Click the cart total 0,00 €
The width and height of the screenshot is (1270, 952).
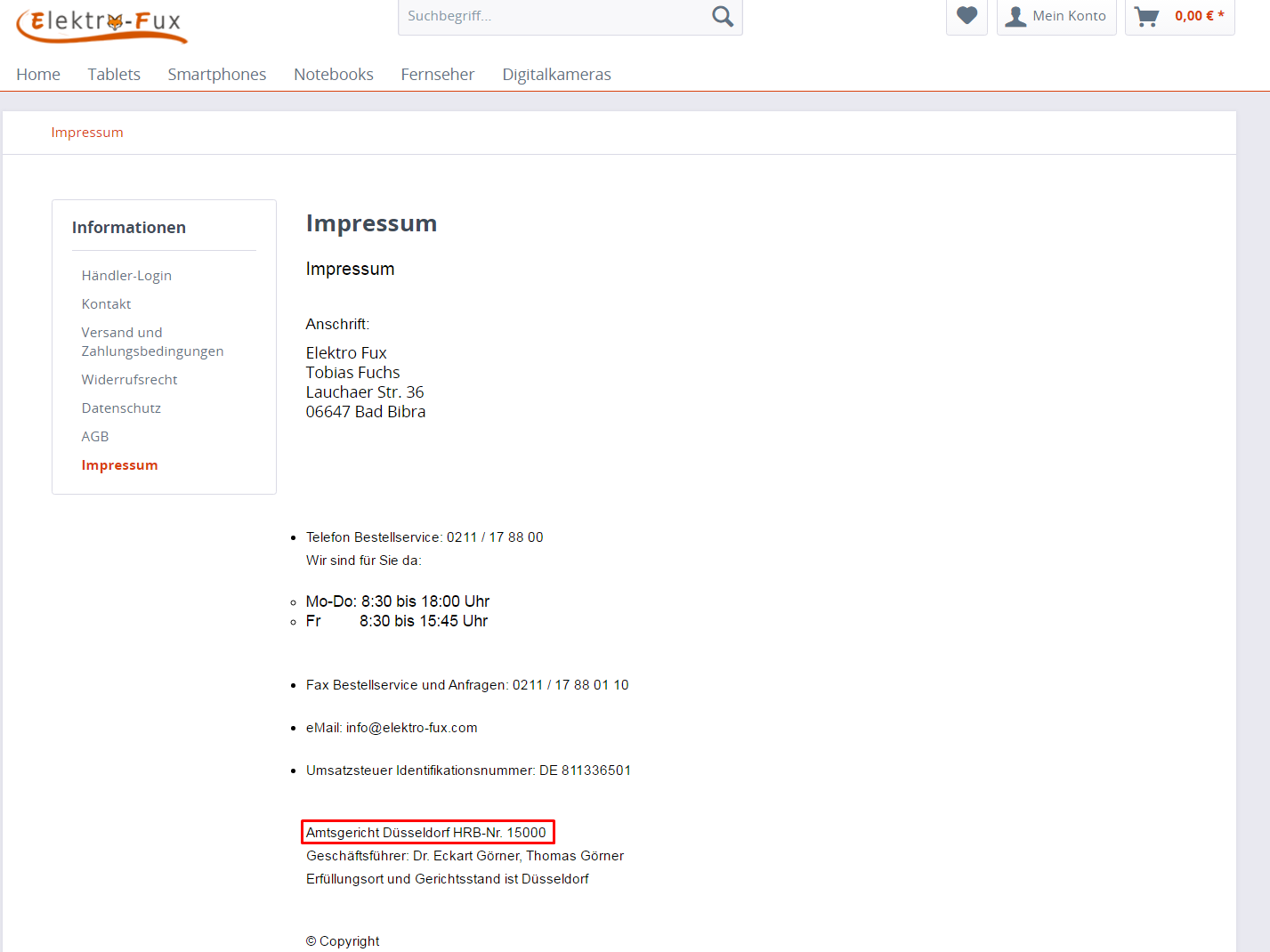1200,16
